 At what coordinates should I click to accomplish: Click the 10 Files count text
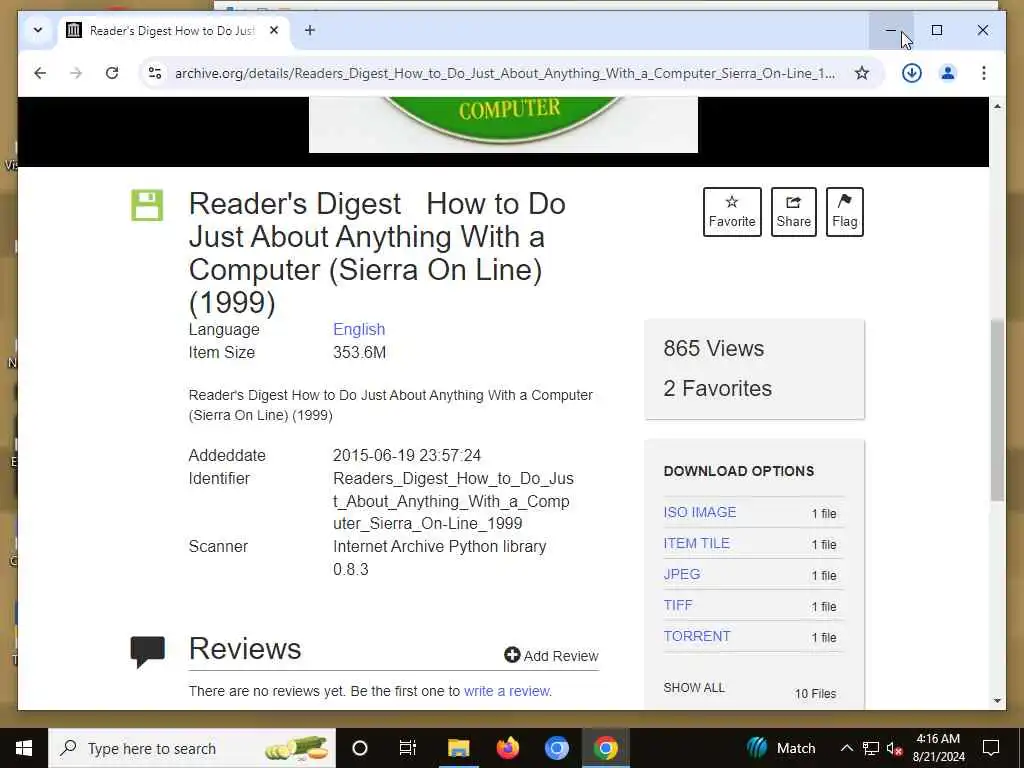815,694
